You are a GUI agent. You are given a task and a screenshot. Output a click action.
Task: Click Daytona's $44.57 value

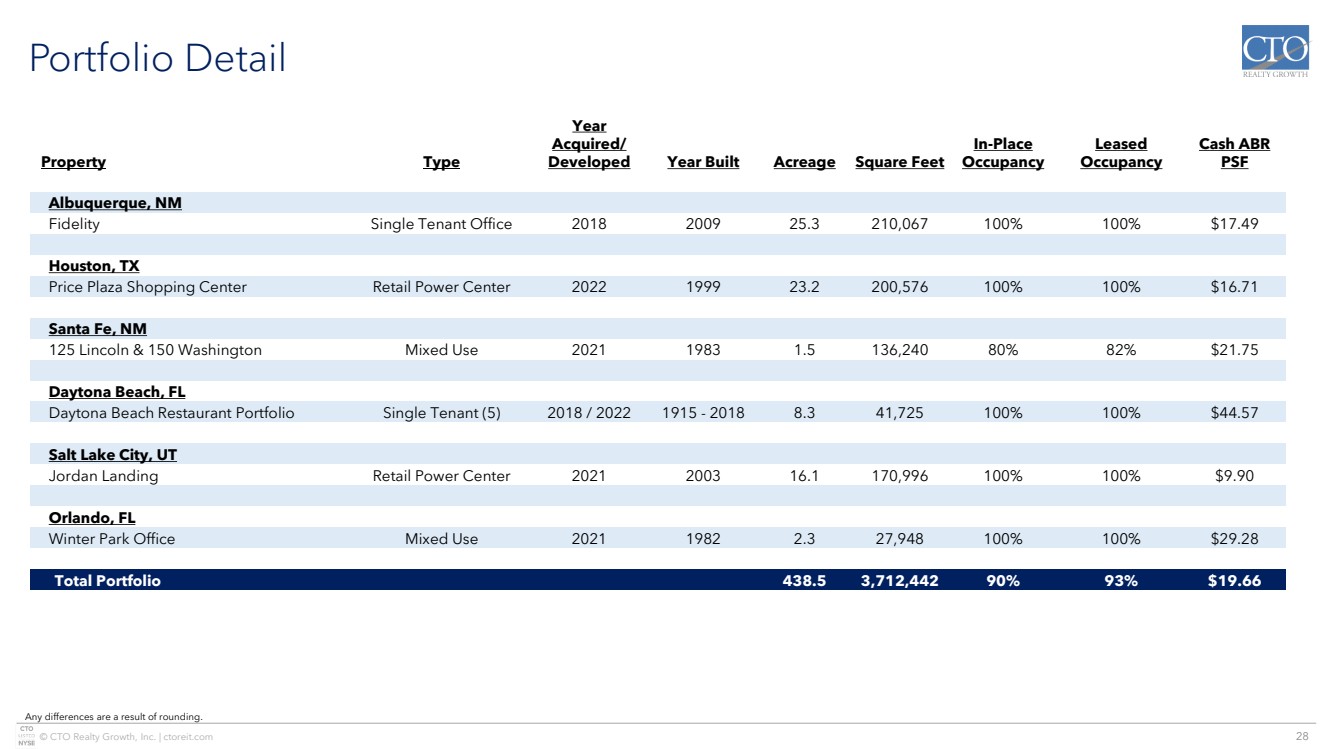coord(1234,413)
